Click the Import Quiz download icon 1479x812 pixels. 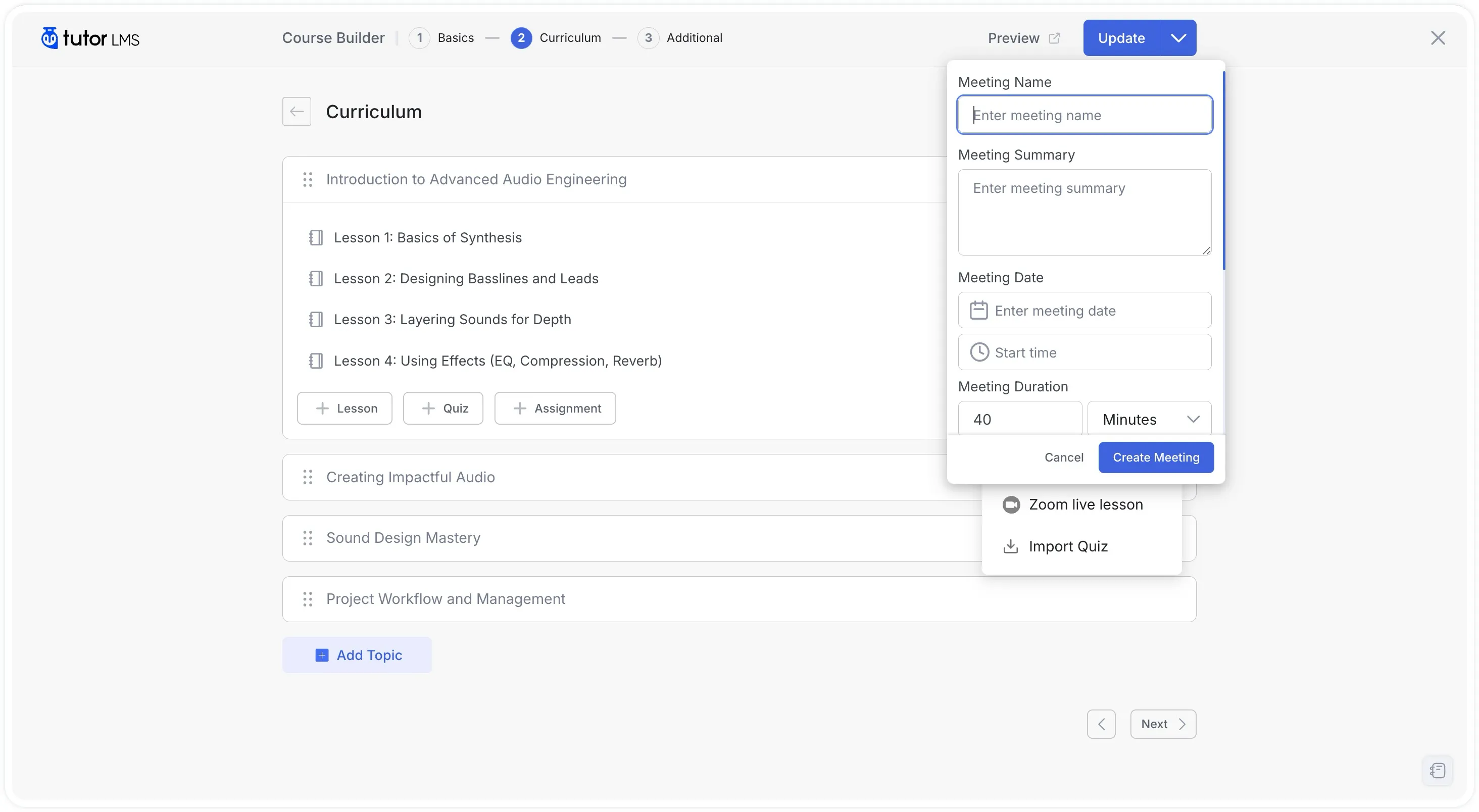(1010, 546)
